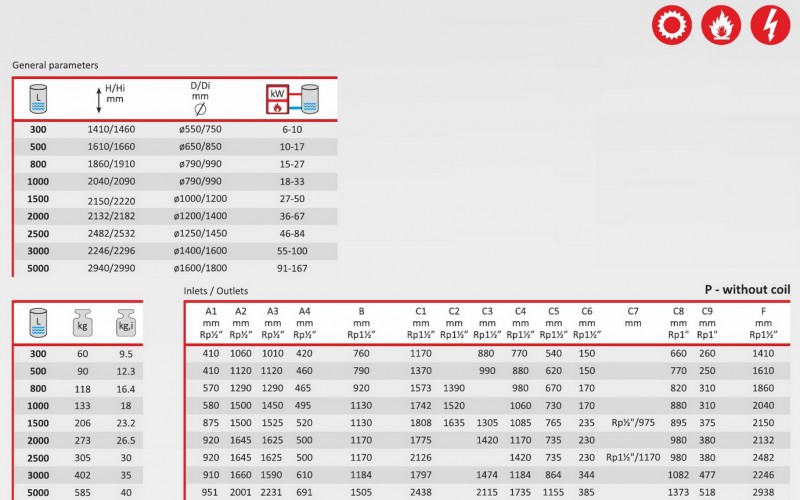Viewport: 800px width, 500px height.
Task: Click the F column header
Action: point(763,311)
